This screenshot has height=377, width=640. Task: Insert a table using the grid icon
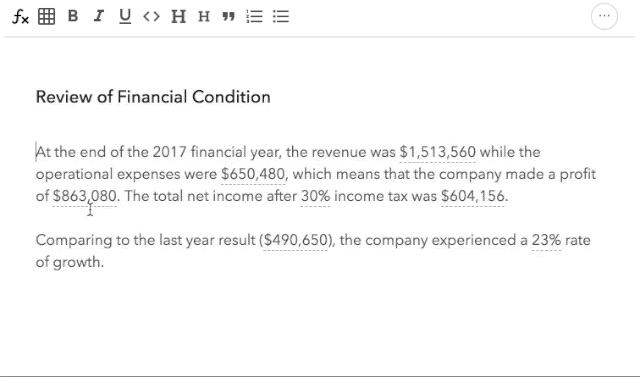pyautogui.click(x=47, y=17)
